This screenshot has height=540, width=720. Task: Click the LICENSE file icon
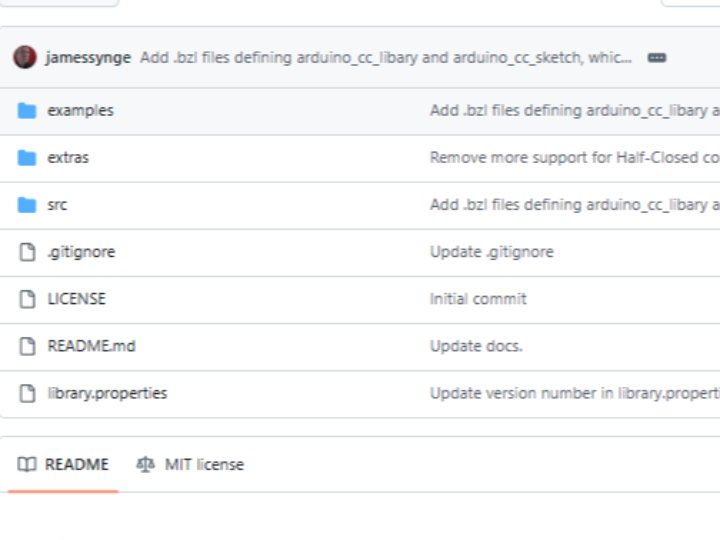27,299
